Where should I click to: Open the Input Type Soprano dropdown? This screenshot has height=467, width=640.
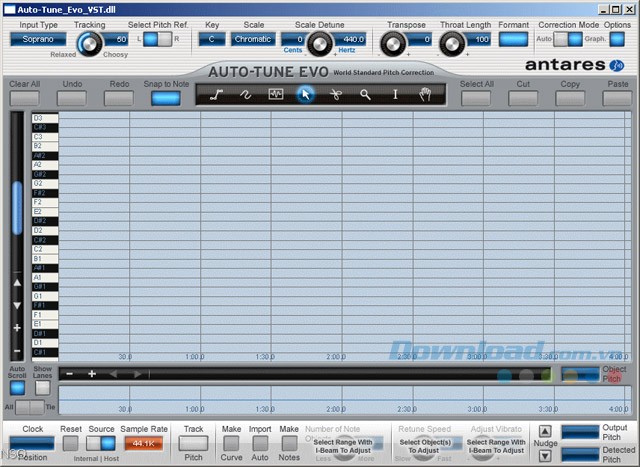point(38,39)
